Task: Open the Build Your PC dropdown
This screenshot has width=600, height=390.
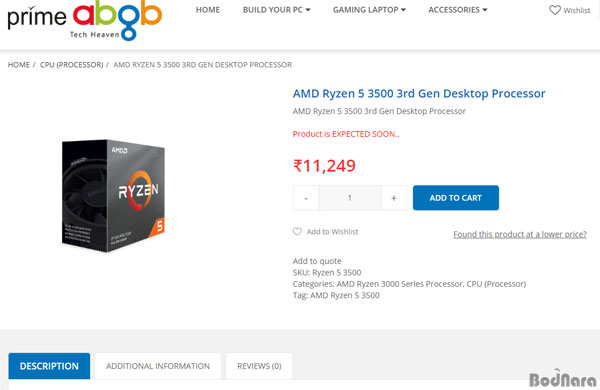Action: [x=276, y=10]
